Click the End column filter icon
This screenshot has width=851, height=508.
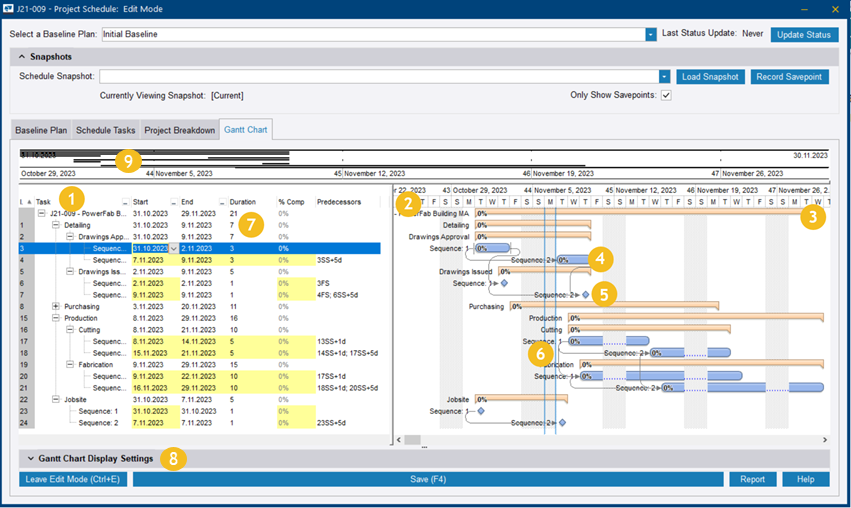(223, 202)
